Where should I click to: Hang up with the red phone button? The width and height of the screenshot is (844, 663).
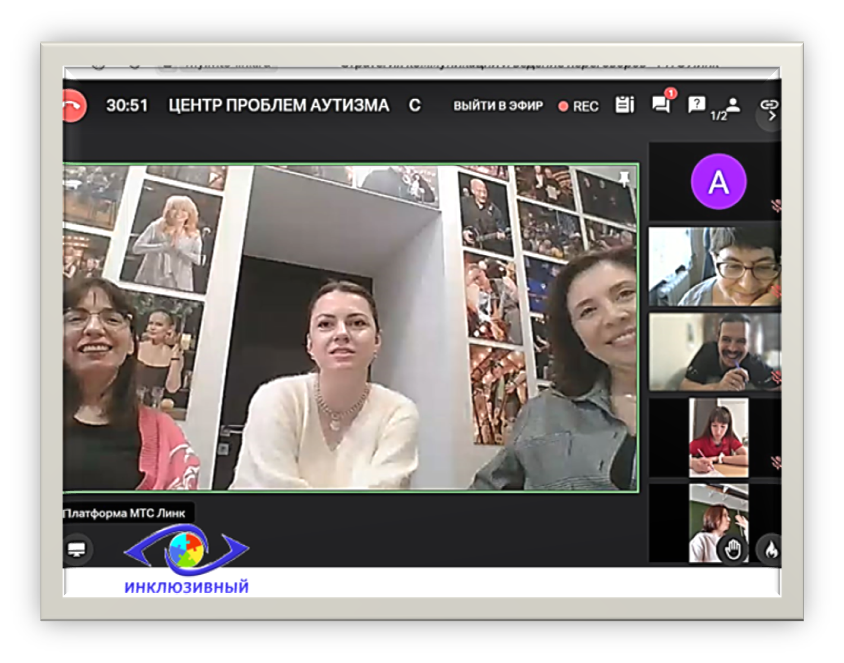74,105
